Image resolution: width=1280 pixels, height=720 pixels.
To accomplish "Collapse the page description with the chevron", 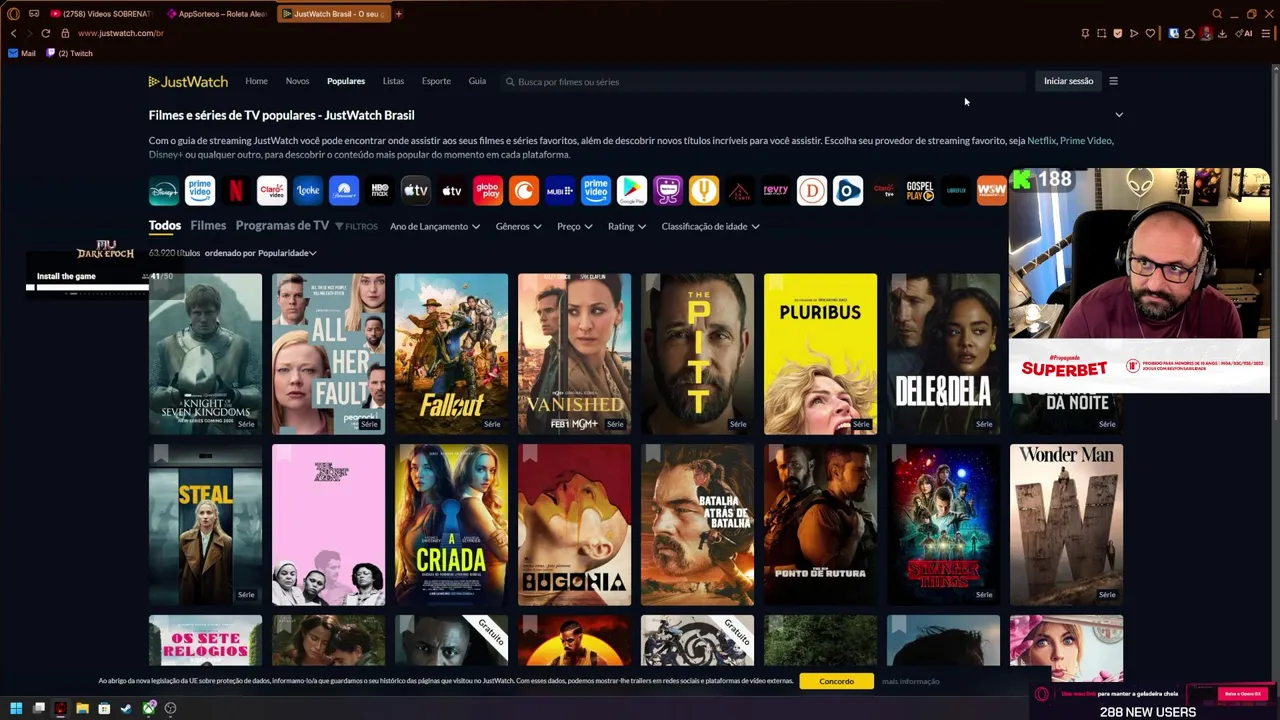I will (x=1119, y=115).
